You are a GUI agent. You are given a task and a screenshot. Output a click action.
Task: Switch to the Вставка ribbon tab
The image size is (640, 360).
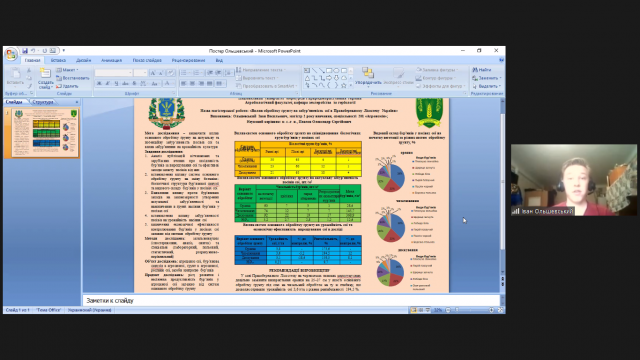coord(58,60)
